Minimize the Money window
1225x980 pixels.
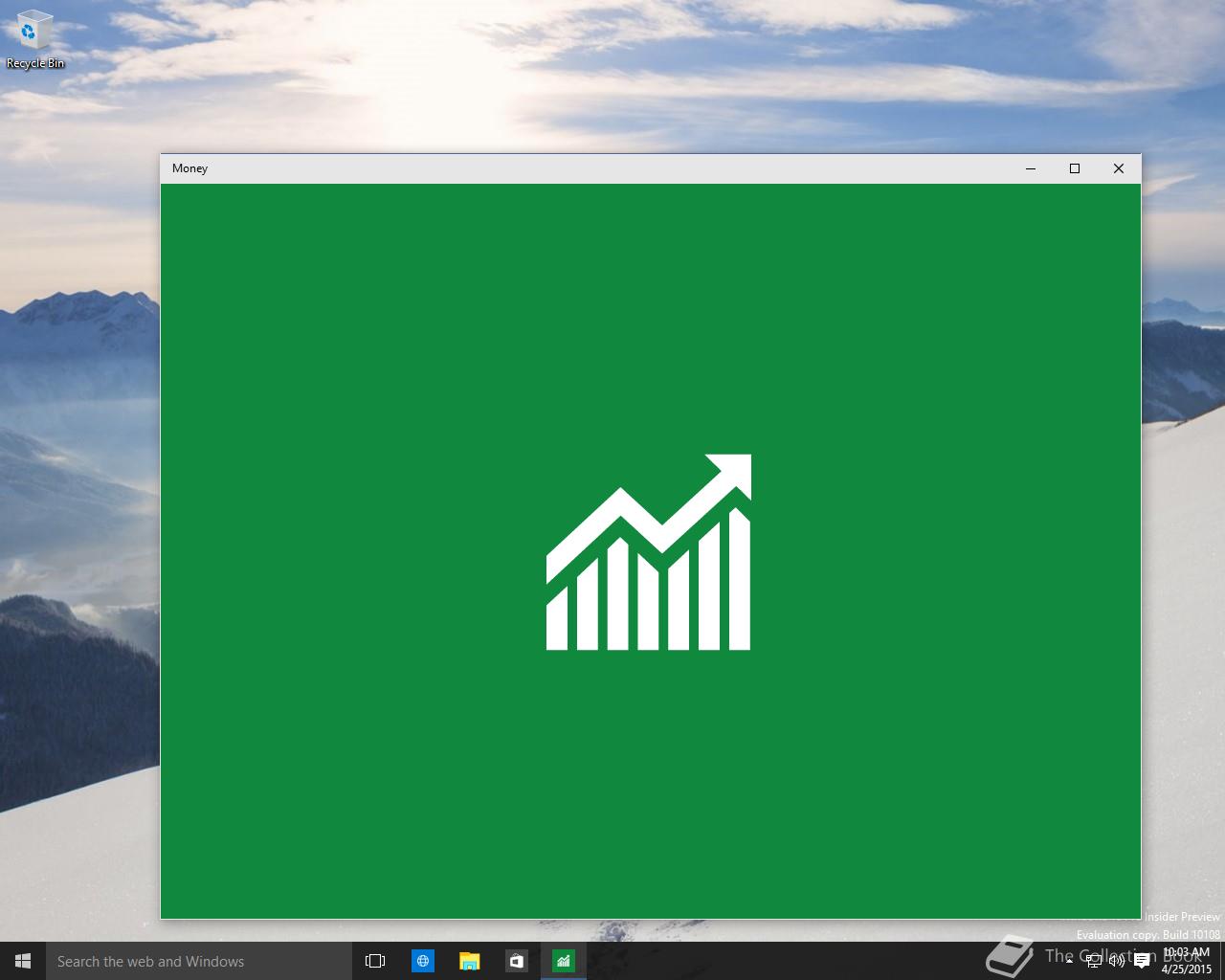[x=1031, y=168]
